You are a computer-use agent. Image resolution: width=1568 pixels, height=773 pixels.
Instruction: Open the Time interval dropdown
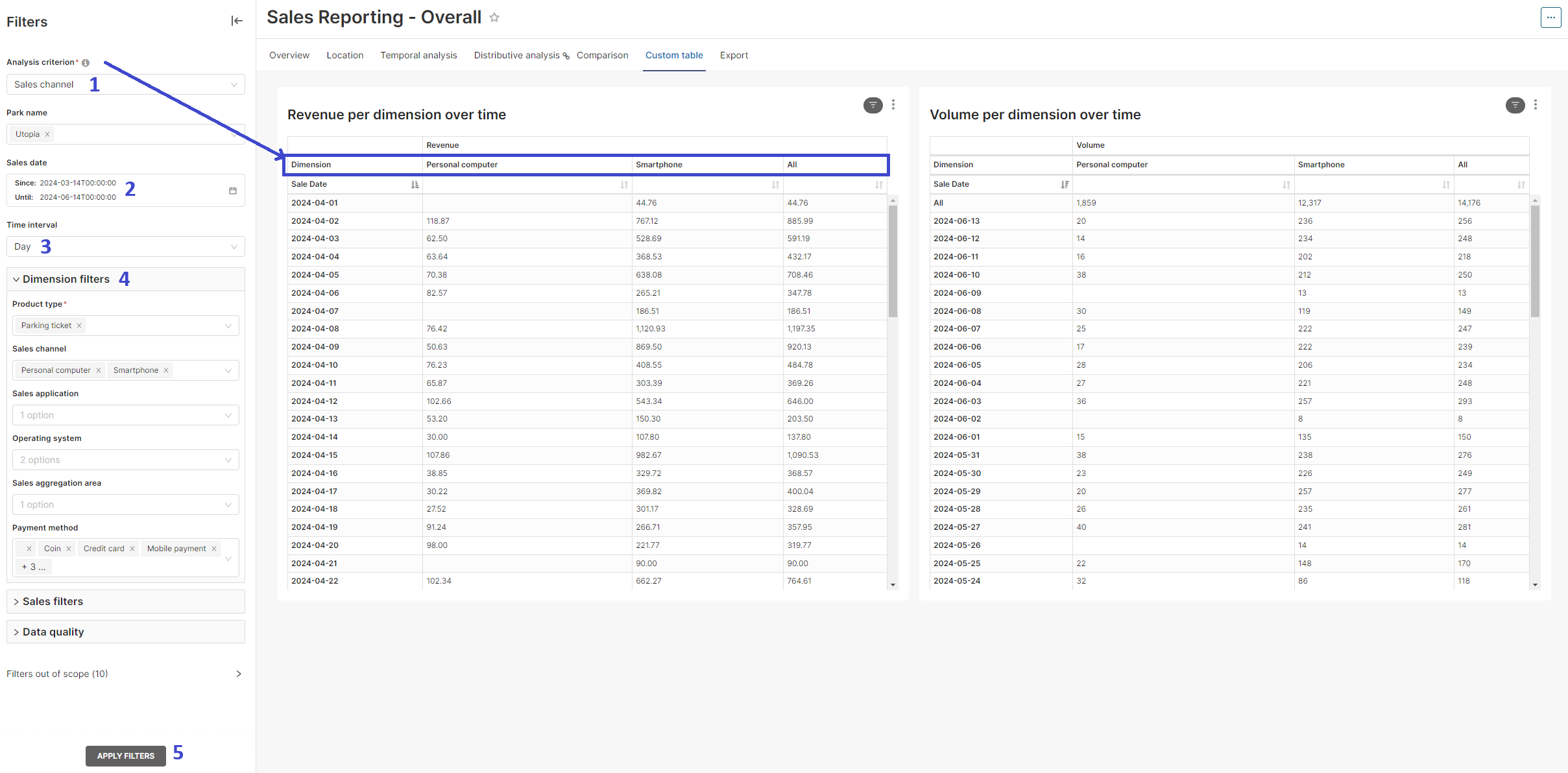click(126, 246)
